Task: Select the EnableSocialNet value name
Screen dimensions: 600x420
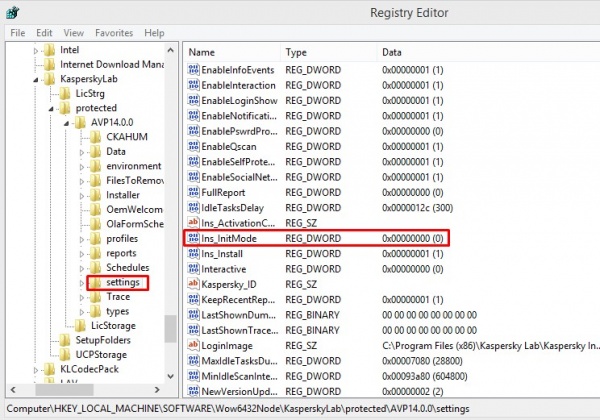Action: (x=240, y=177)
